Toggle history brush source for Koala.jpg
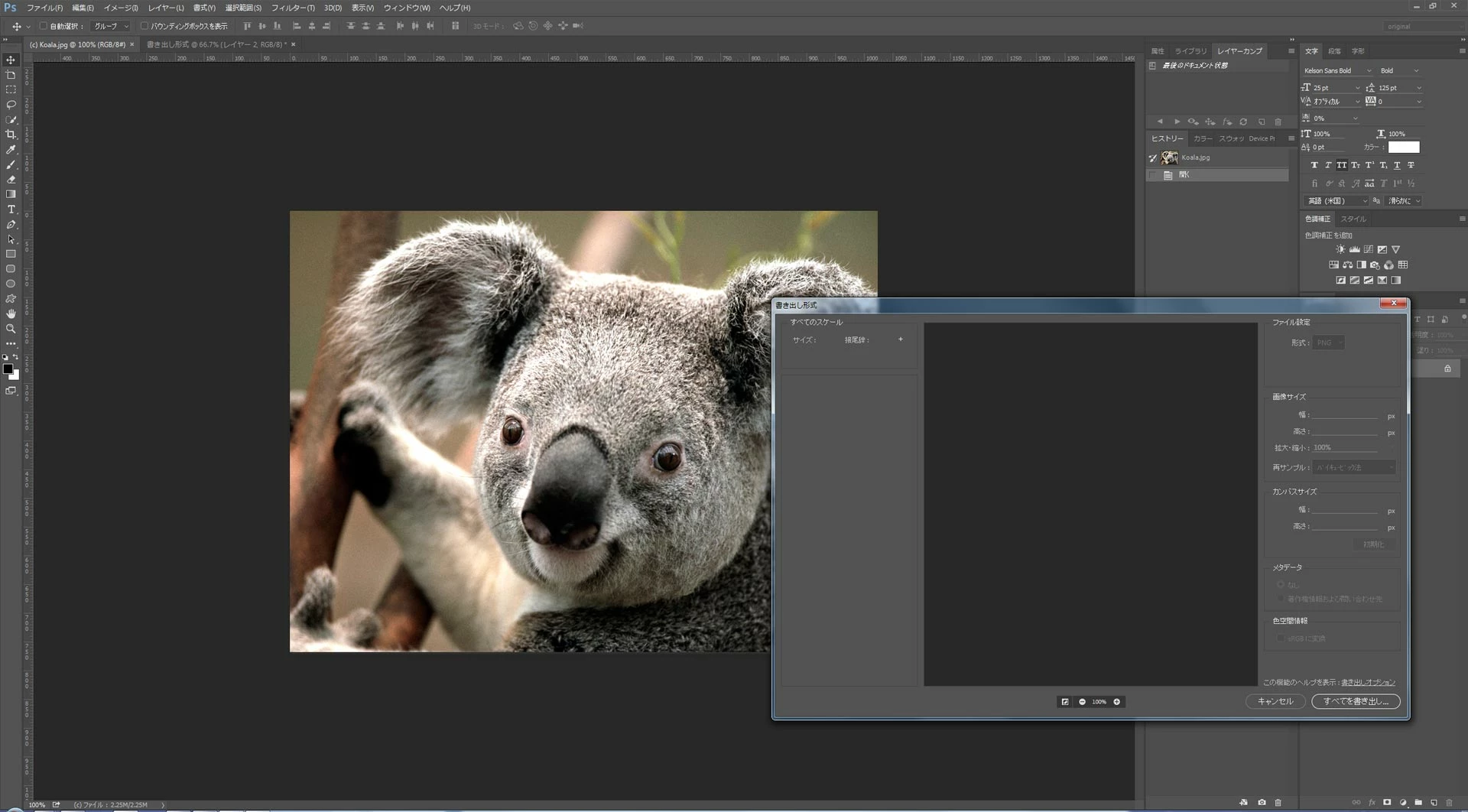 (x=1152, y=158)
